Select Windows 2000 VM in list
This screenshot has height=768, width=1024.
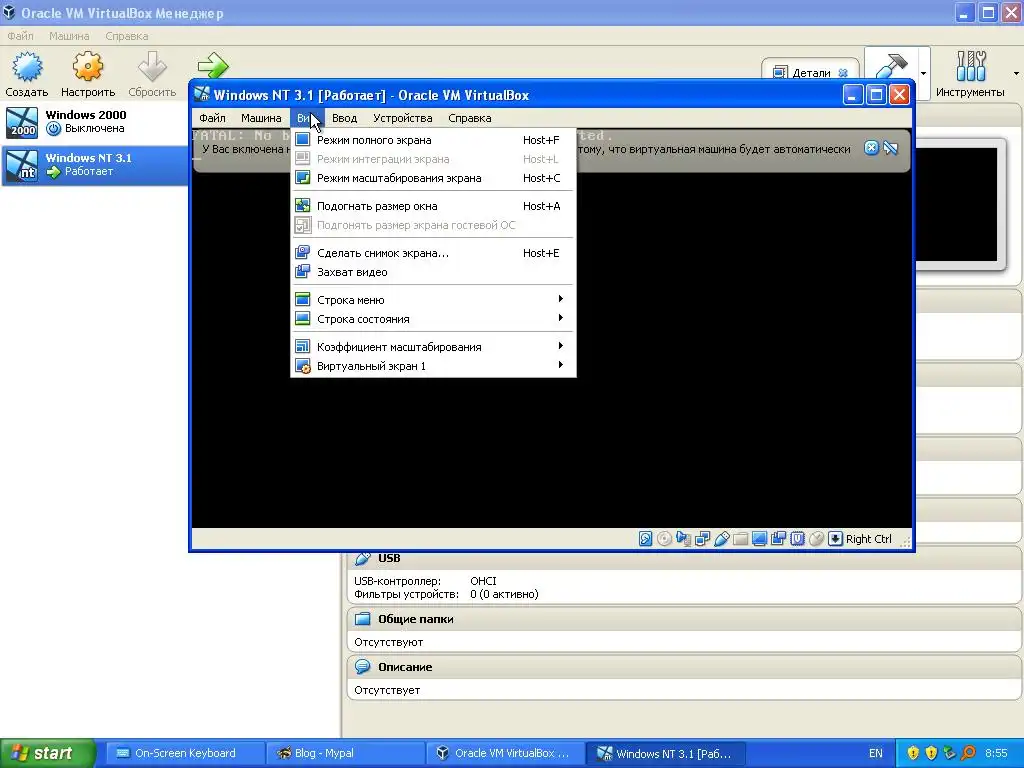point(95,122)
